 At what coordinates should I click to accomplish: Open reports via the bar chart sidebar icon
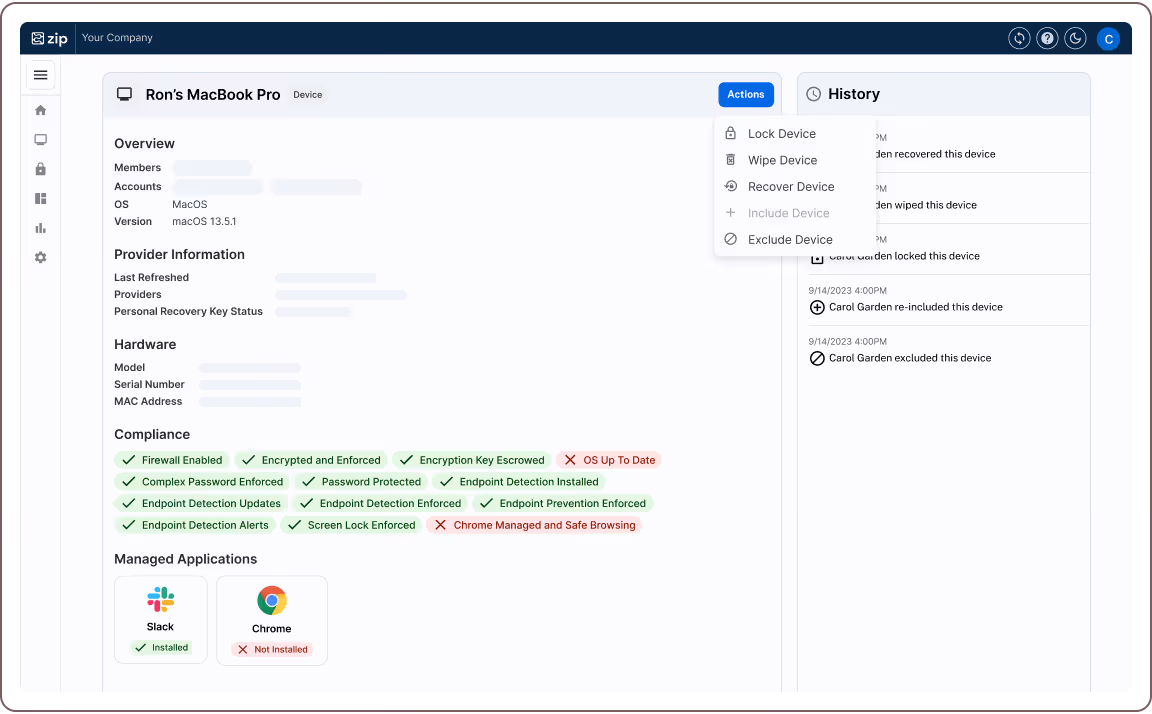click(40, 227)
